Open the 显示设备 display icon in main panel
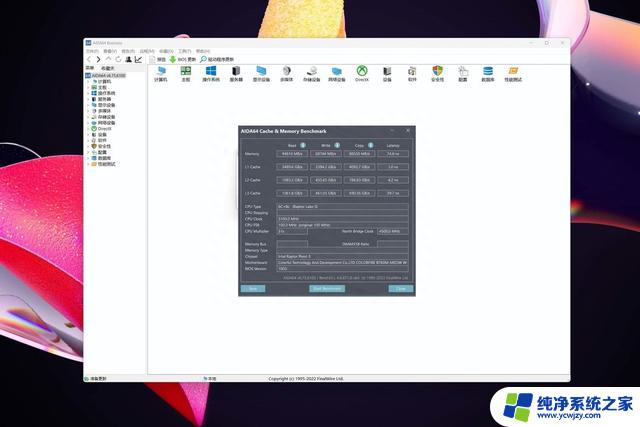This screenshot has width=640, height=427. [x=261, y=74]
